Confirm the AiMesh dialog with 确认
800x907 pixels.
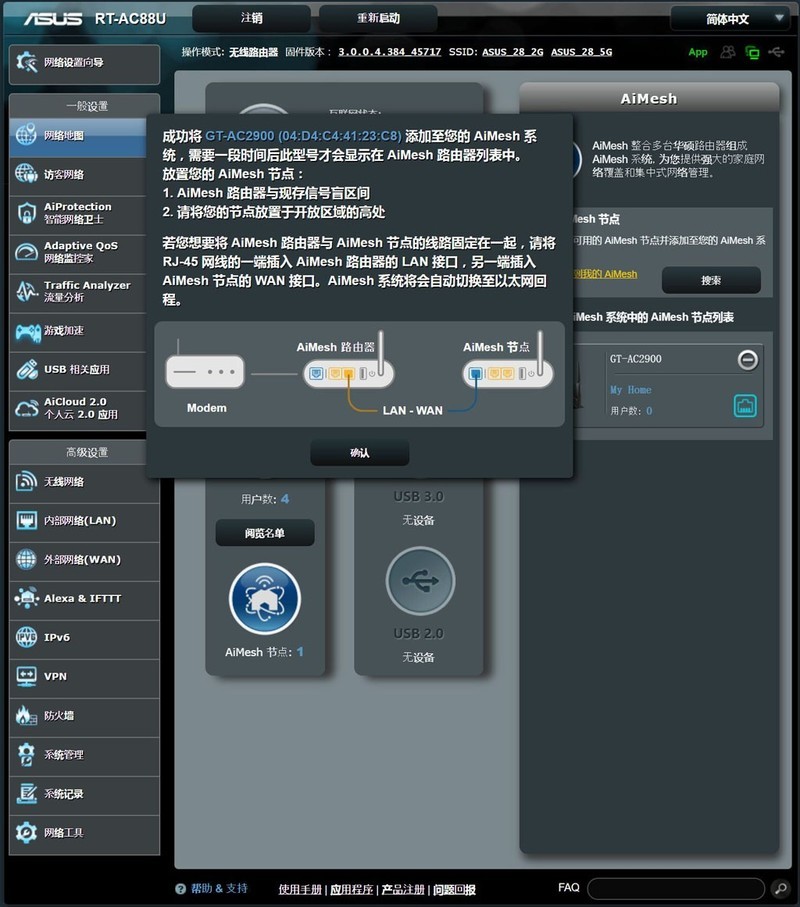[x=359, y=452]
